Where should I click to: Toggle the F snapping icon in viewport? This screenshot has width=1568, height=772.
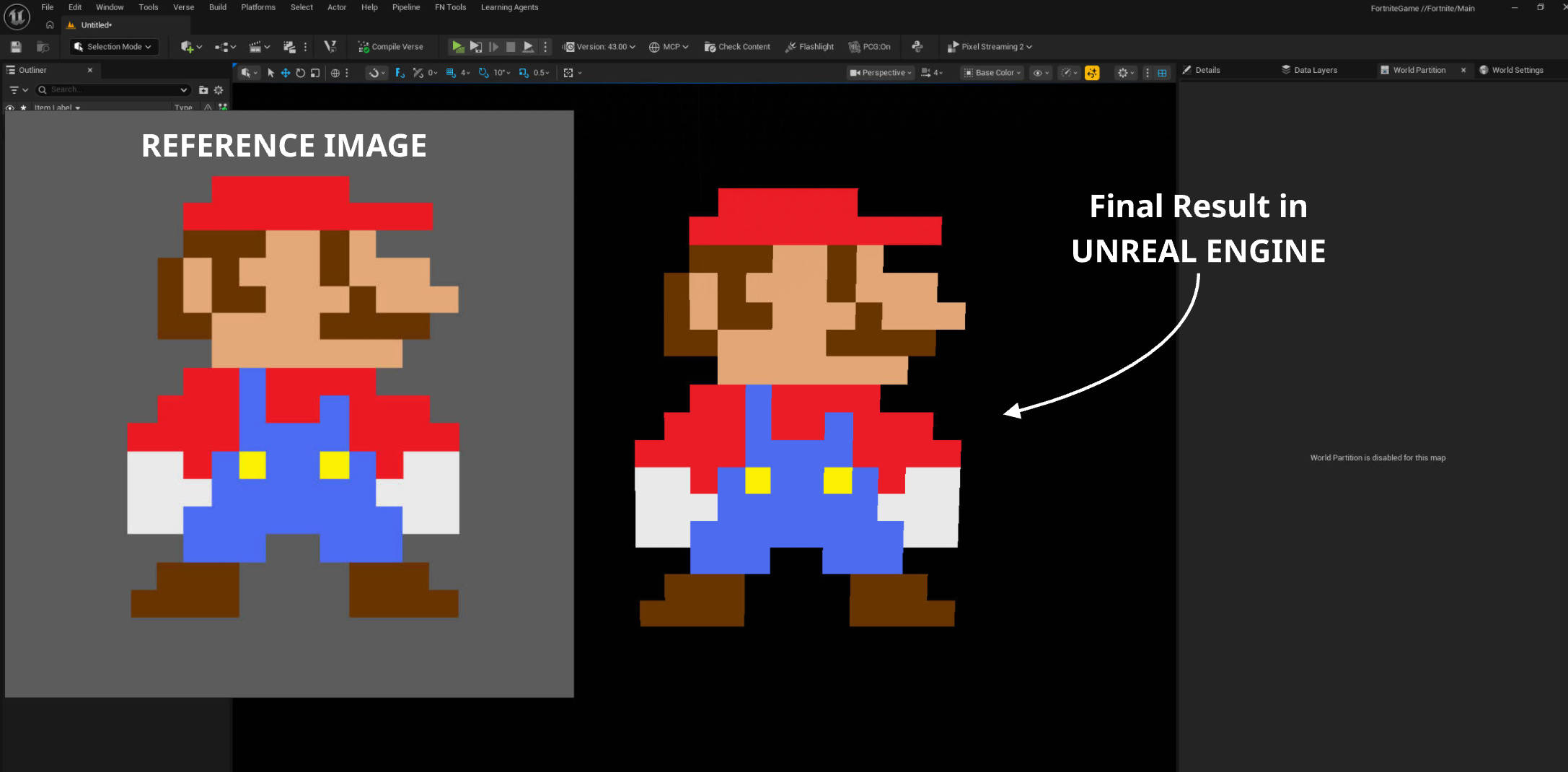pyautogui.click(x=400, y=73)
